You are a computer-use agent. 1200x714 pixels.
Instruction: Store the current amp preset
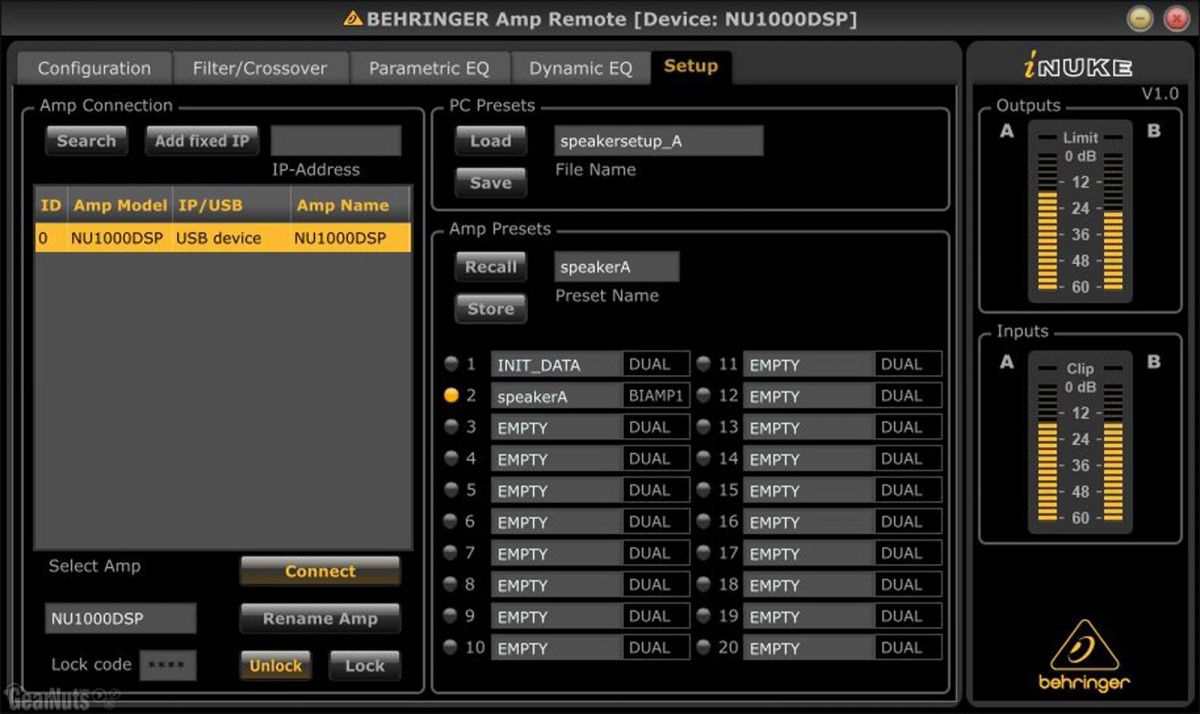coord(491,309)
